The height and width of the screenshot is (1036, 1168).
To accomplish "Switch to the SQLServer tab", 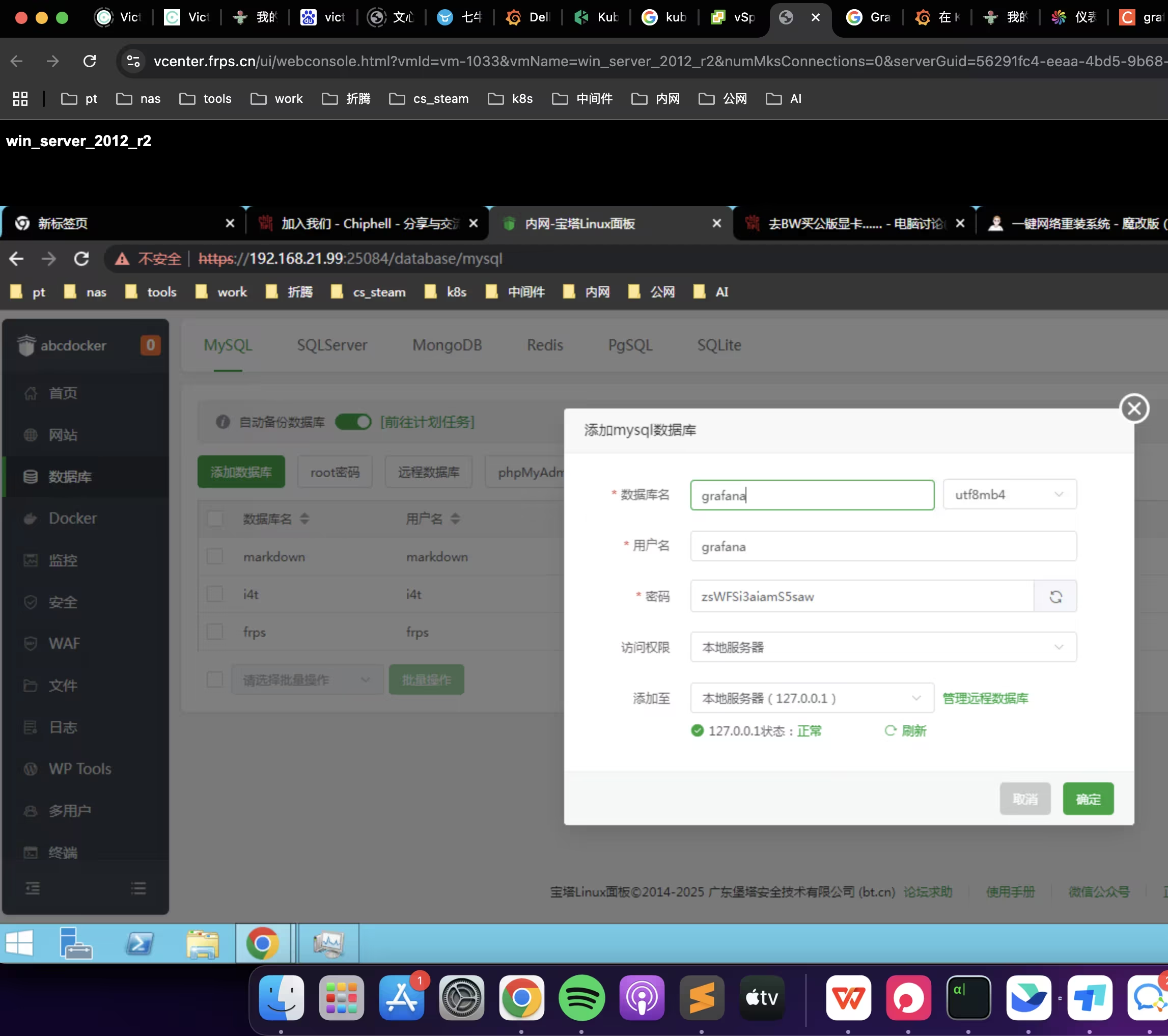I will tap(332, 345).
